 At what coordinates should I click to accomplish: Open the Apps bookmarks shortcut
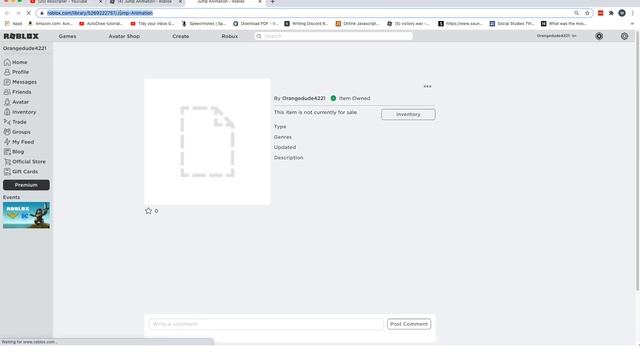click(x=14, y=24)
